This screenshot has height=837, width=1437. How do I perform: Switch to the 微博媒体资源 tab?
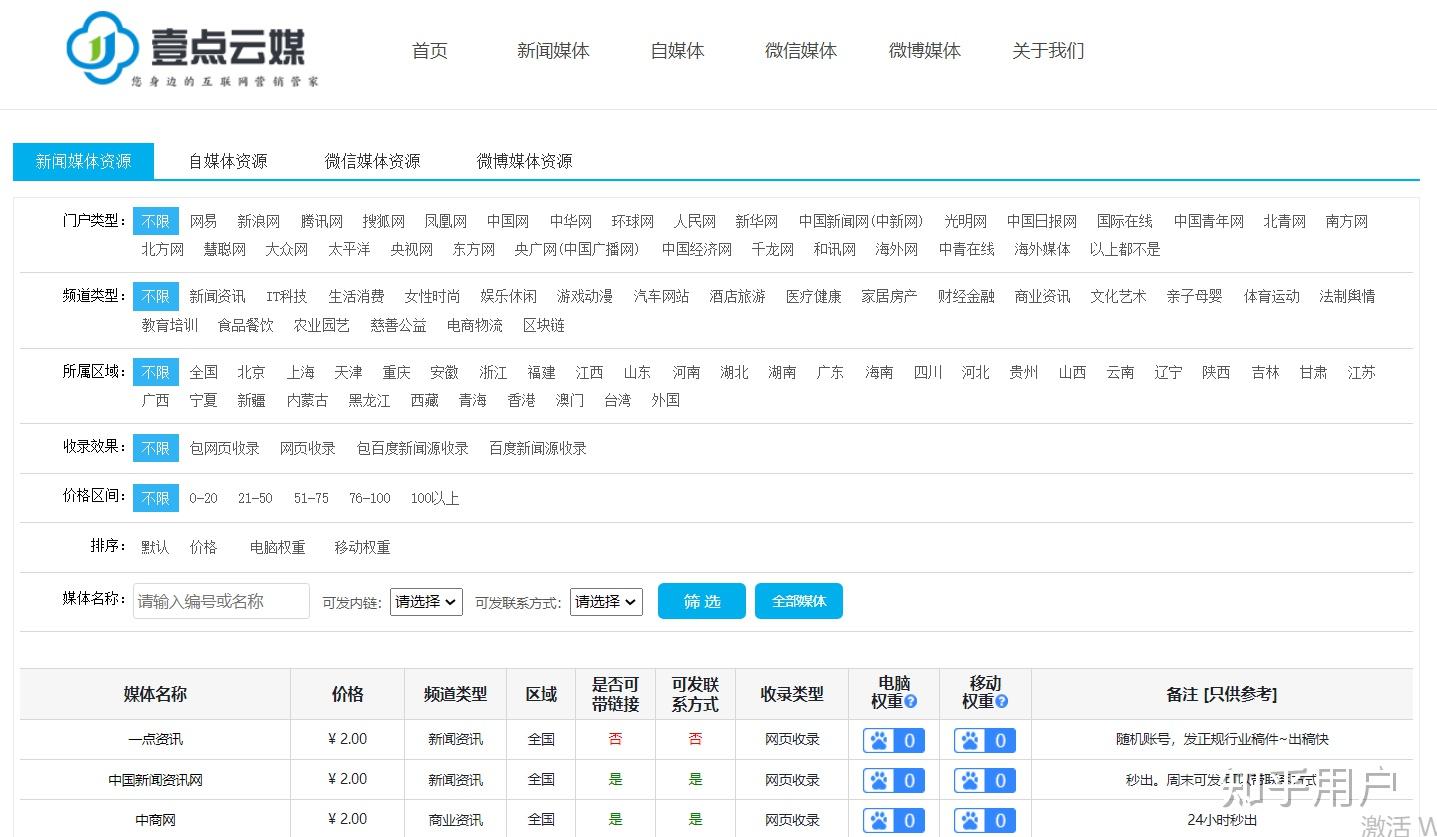pyautogui.click(x=524, y=161)
